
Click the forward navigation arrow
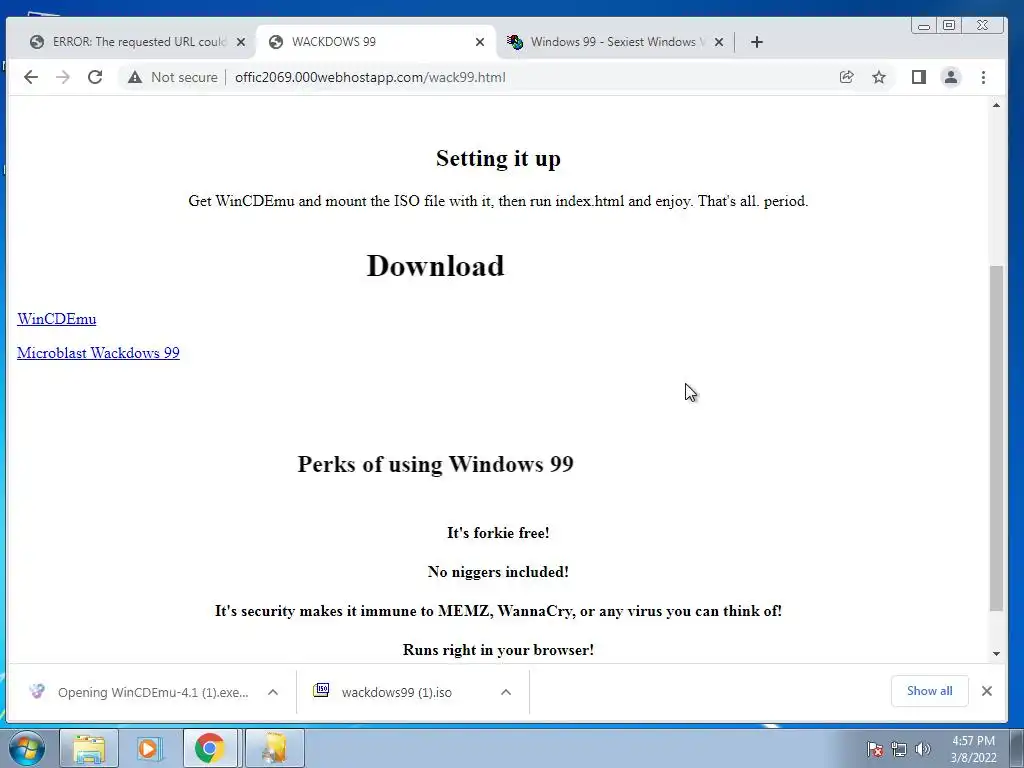point(63,77)
